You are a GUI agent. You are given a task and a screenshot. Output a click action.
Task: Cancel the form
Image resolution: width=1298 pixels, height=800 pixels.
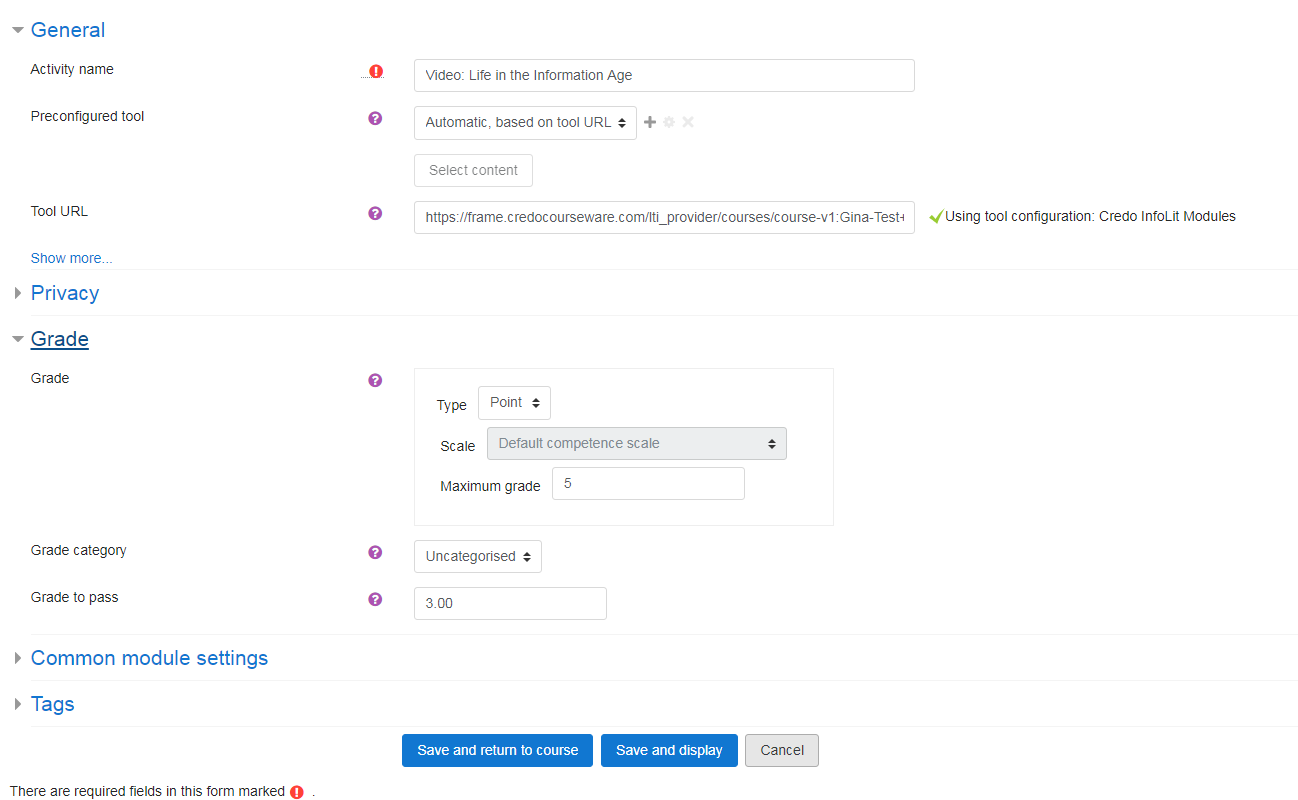tap(782, 750)
